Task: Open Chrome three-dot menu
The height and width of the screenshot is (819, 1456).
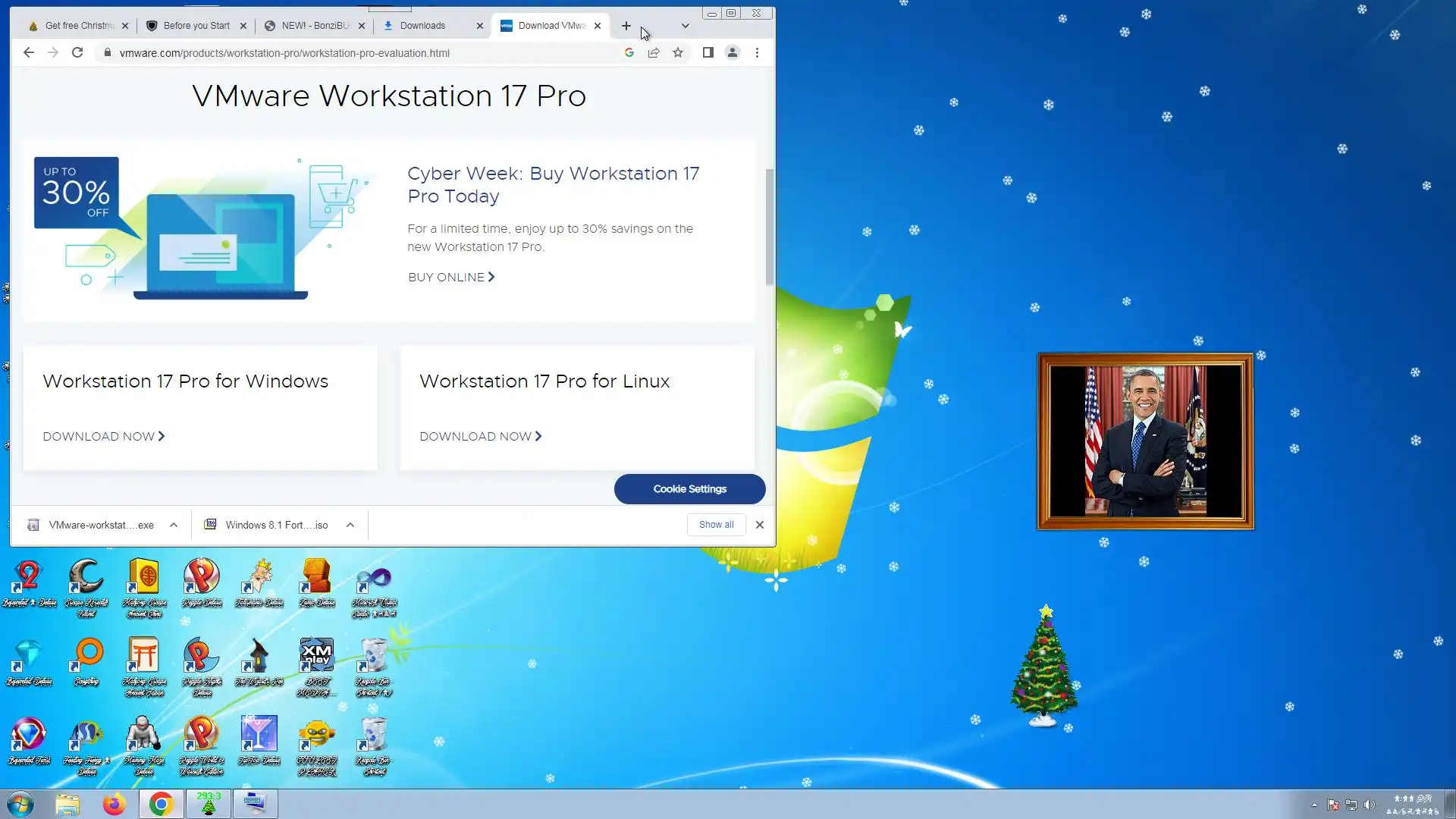Action: click(757, 53)
